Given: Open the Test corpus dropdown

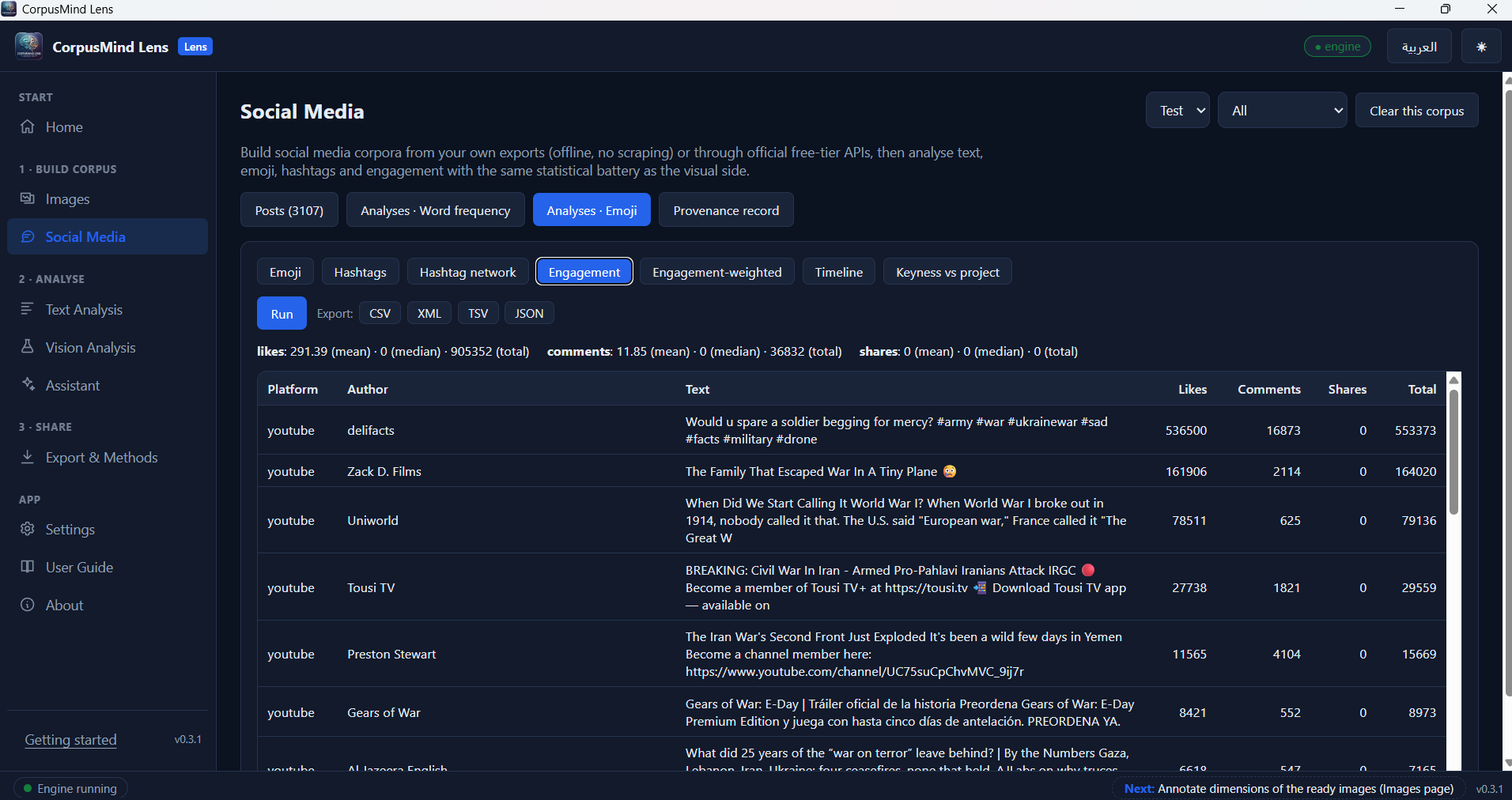Looking at the screenshot, I should tap(1177, 111).
